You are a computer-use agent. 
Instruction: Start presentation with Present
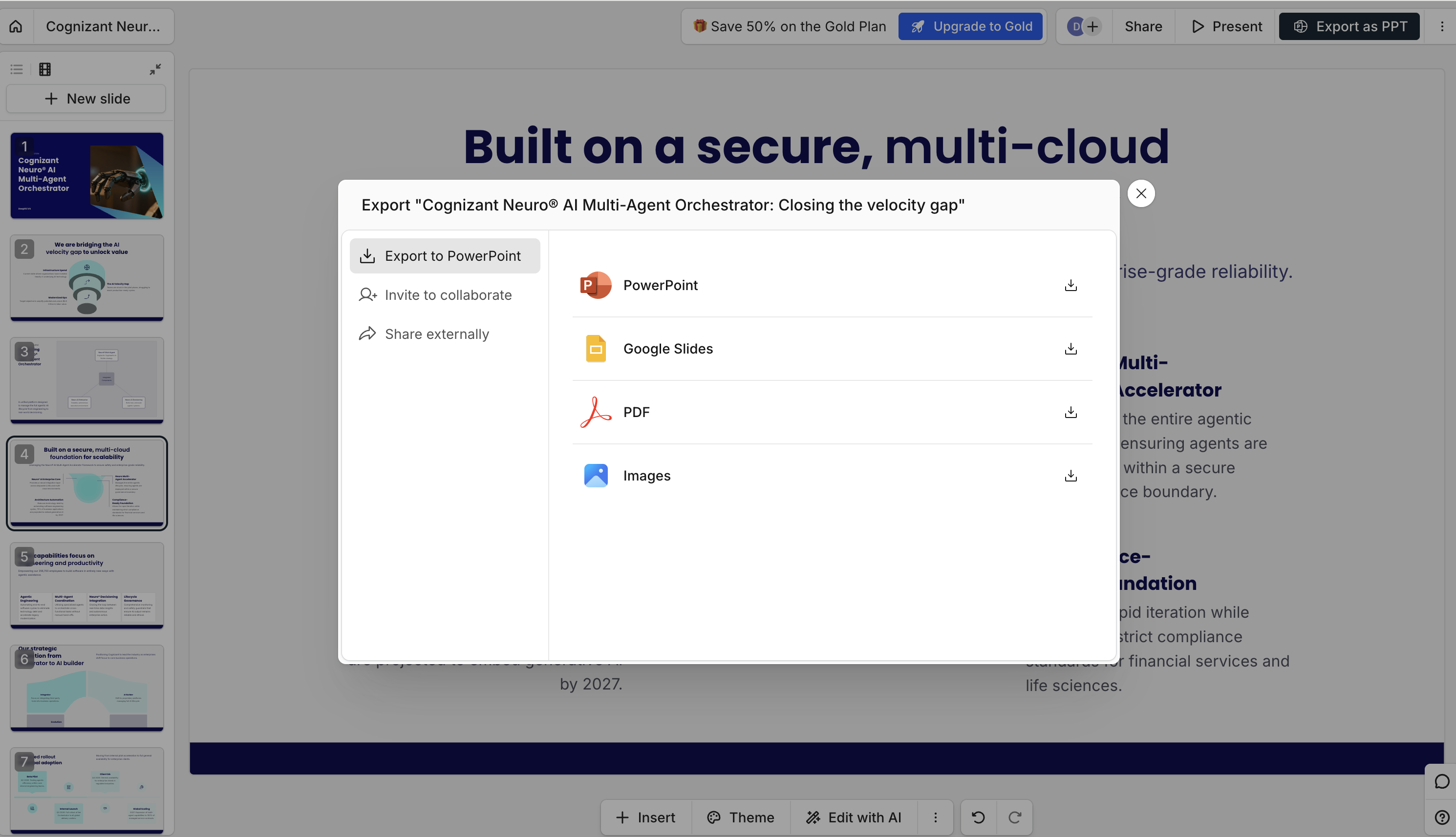point(1226,26)
